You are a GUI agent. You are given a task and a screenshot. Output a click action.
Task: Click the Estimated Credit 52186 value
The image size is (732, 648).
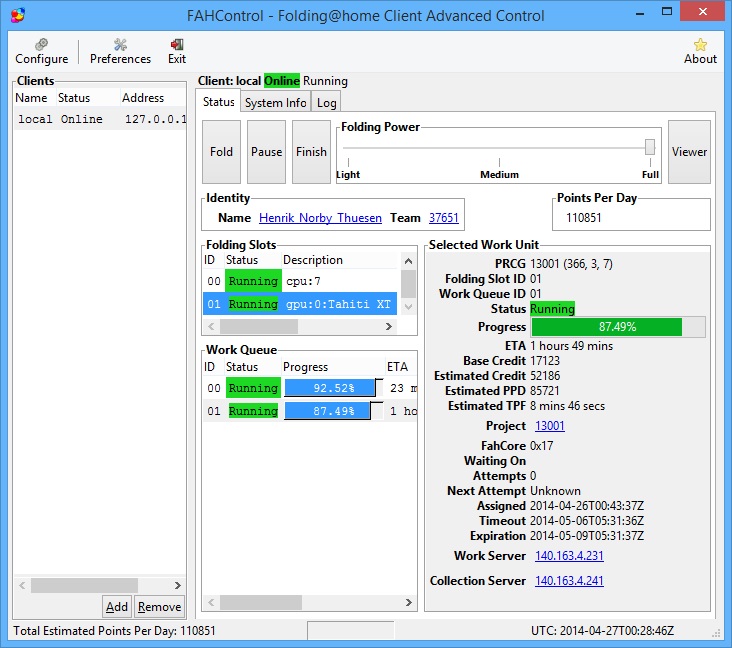pos(545,376)
